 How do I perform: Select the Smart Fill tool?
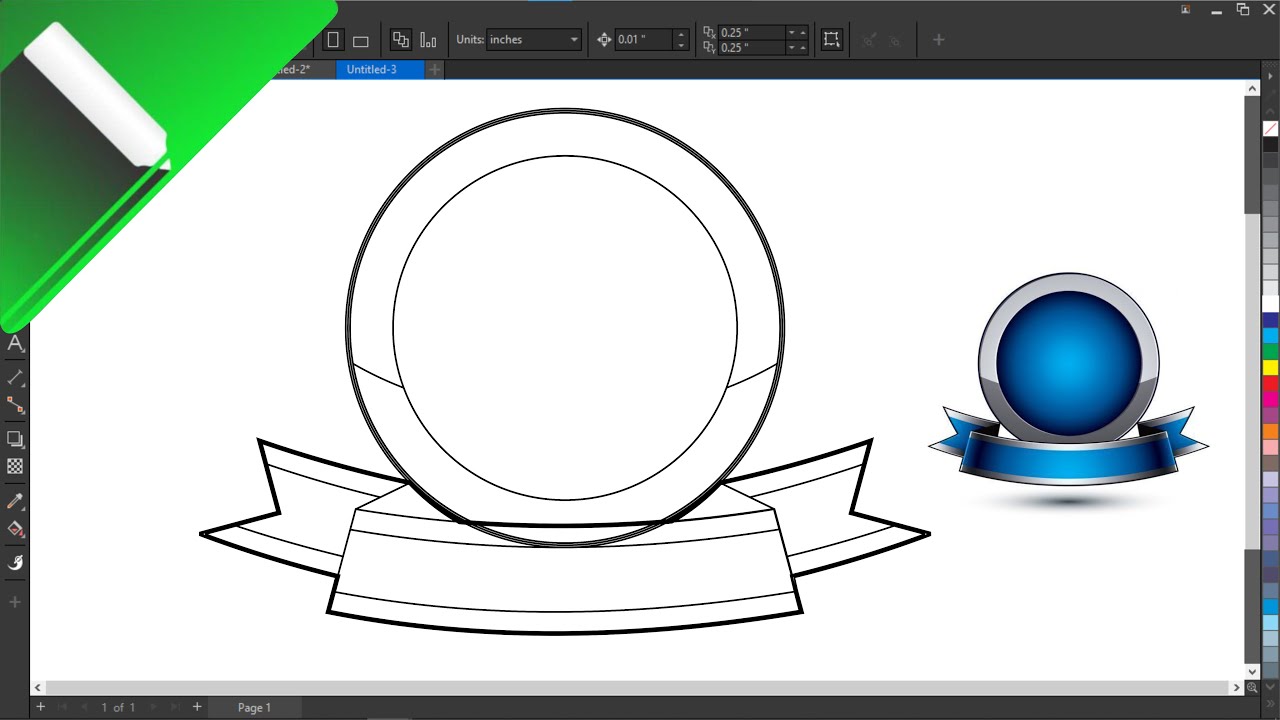click(15, 563)
